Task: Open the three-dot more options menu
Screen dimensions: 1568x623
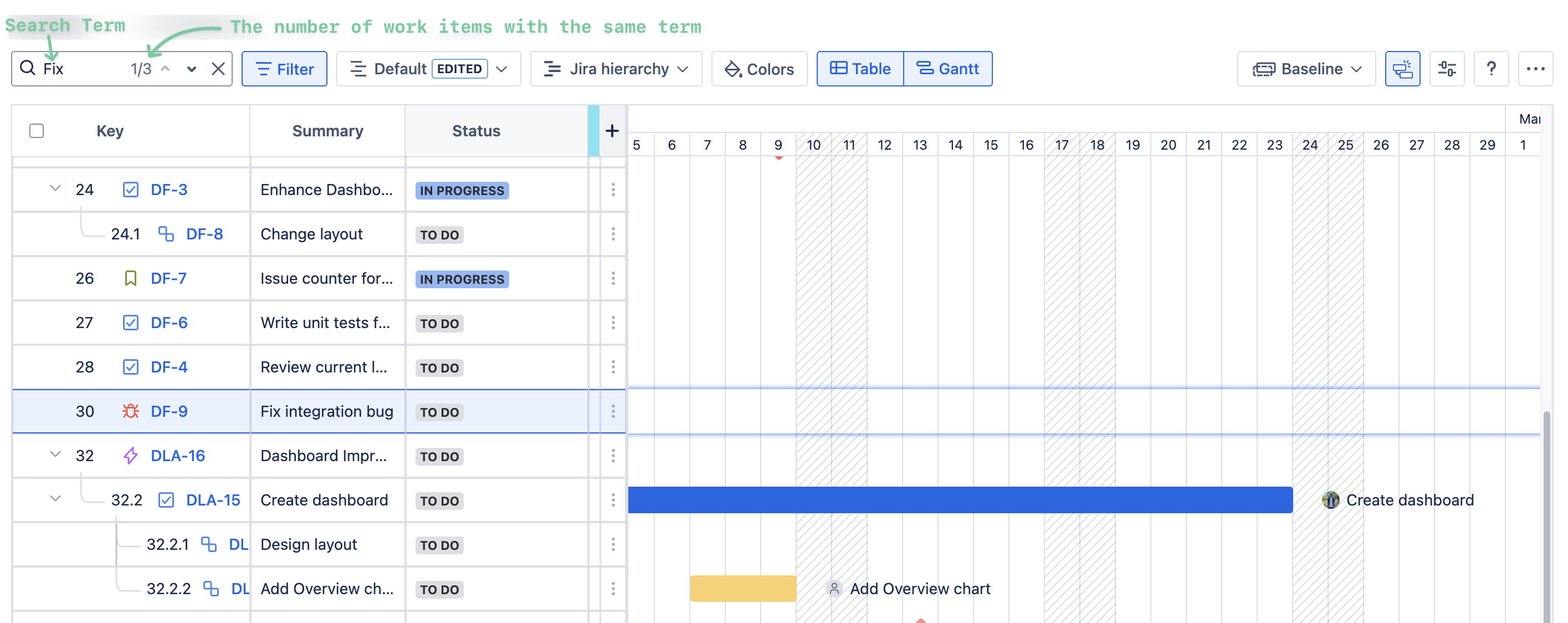Action: [x=1535, y=69]
